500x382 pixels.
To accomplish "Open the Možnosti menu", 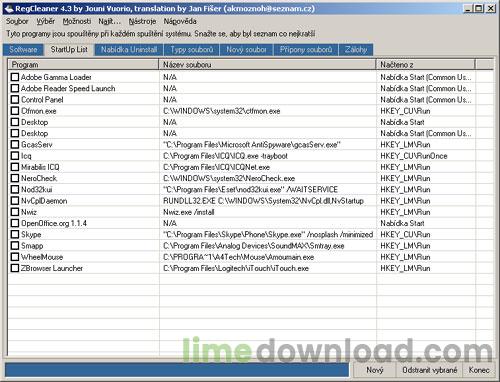I will pos(77,21).
